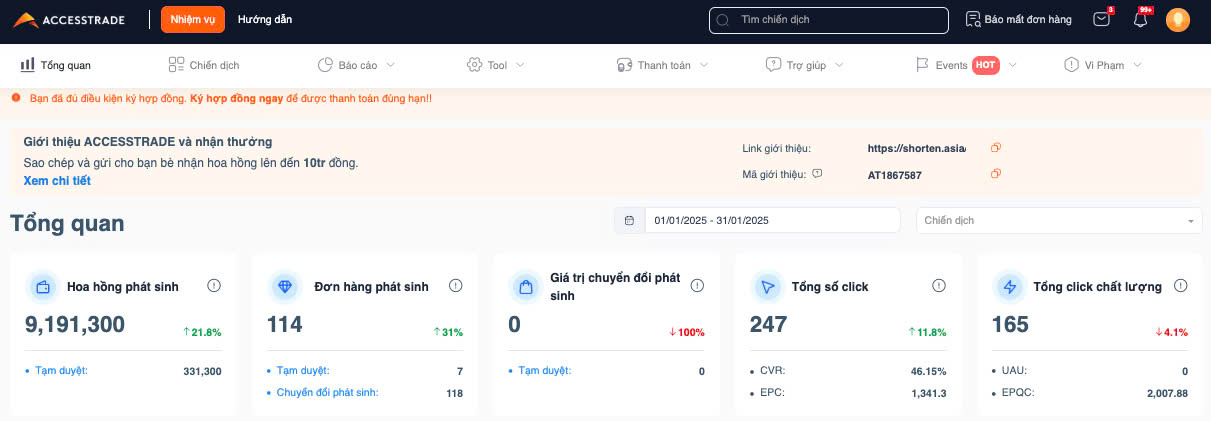Screen dimensions: 1211x421
Task: Click the EPC 1,341.3 value
Action: click(929, 393)
